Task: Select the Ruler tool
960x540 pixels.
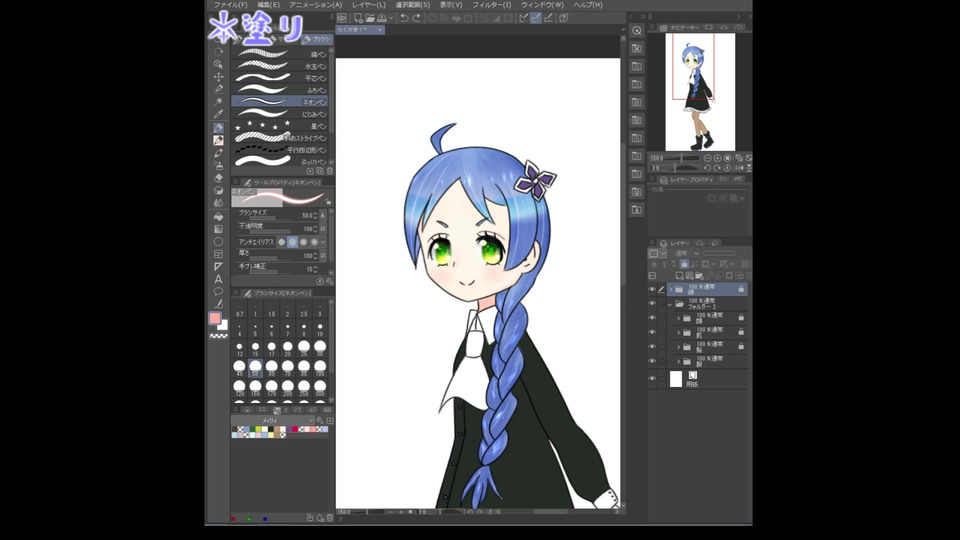Action: click(218, 266)
